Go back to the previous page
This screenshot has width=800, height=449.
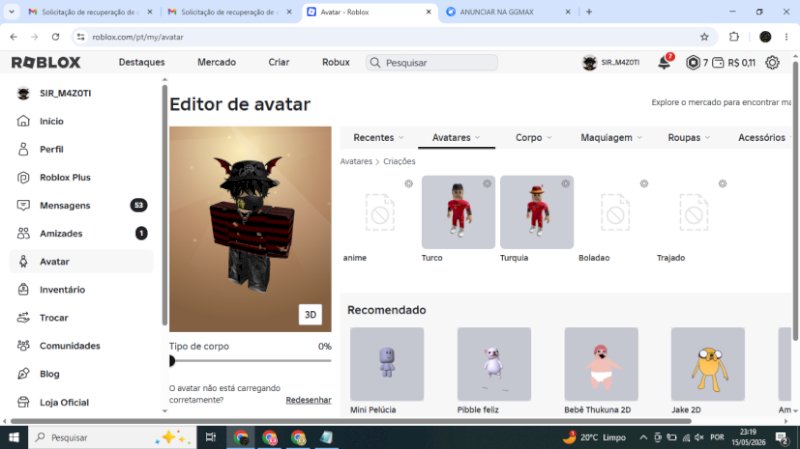pos(14,37)
